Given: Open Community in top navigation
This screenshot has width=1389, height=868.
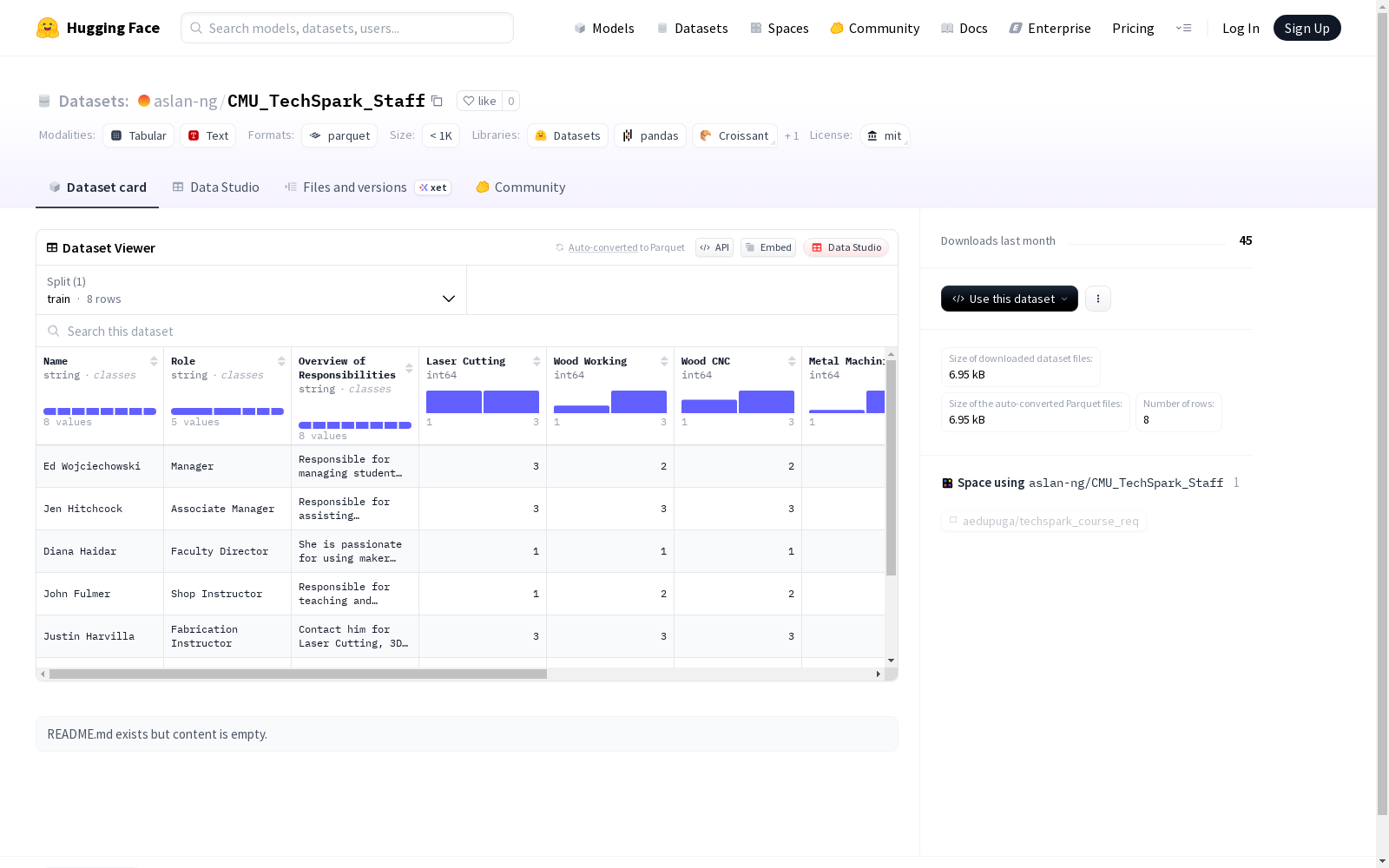Looking at the screenshot, I should click(875, 28).
